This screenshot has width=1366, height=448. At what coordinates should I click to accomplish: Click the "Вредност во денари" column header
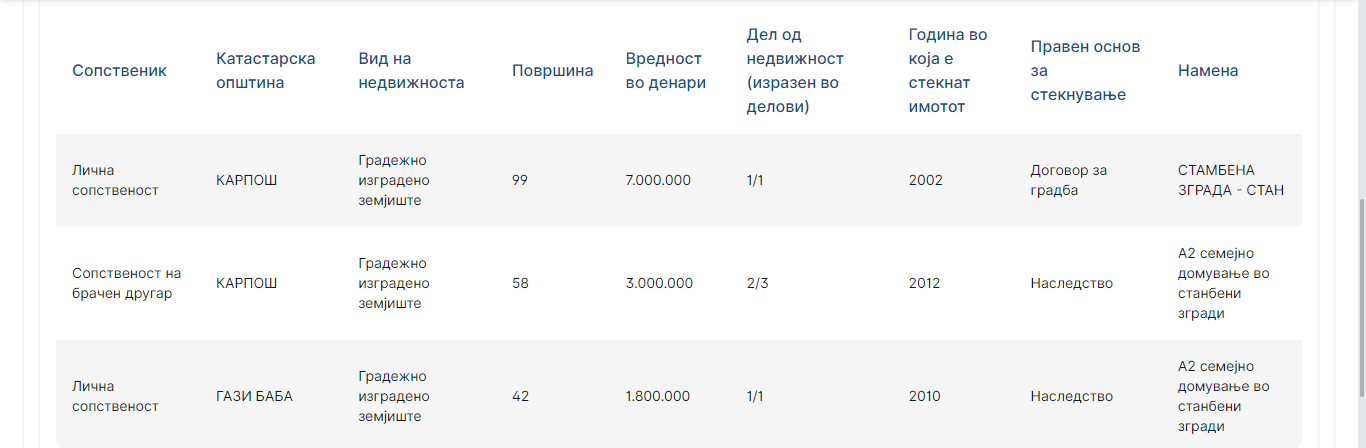coord(666,70)
